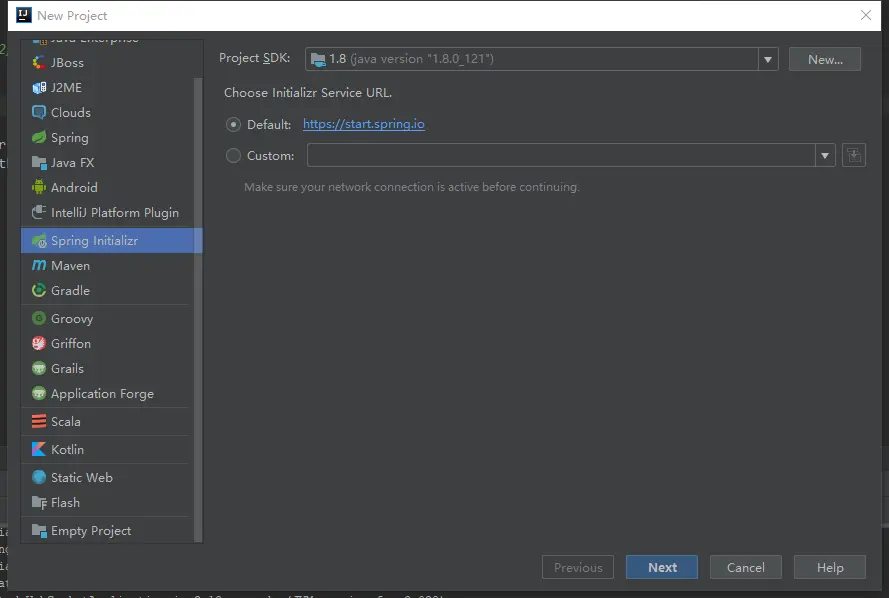Select the Groovy icon
Screen dimensions: 889x598
pos(39,318)
